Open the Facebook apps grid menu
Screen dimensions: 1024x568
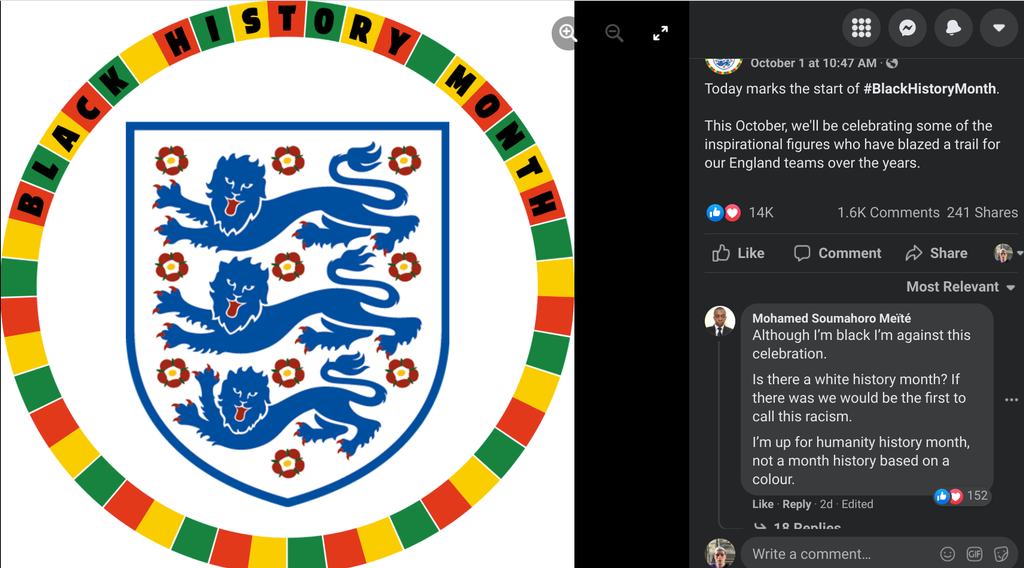[x=861, y=28]
